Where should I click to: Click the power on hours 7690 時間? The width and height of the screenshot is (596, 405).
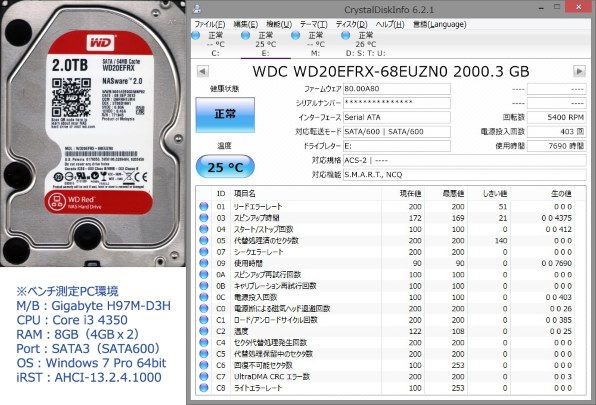556,146
